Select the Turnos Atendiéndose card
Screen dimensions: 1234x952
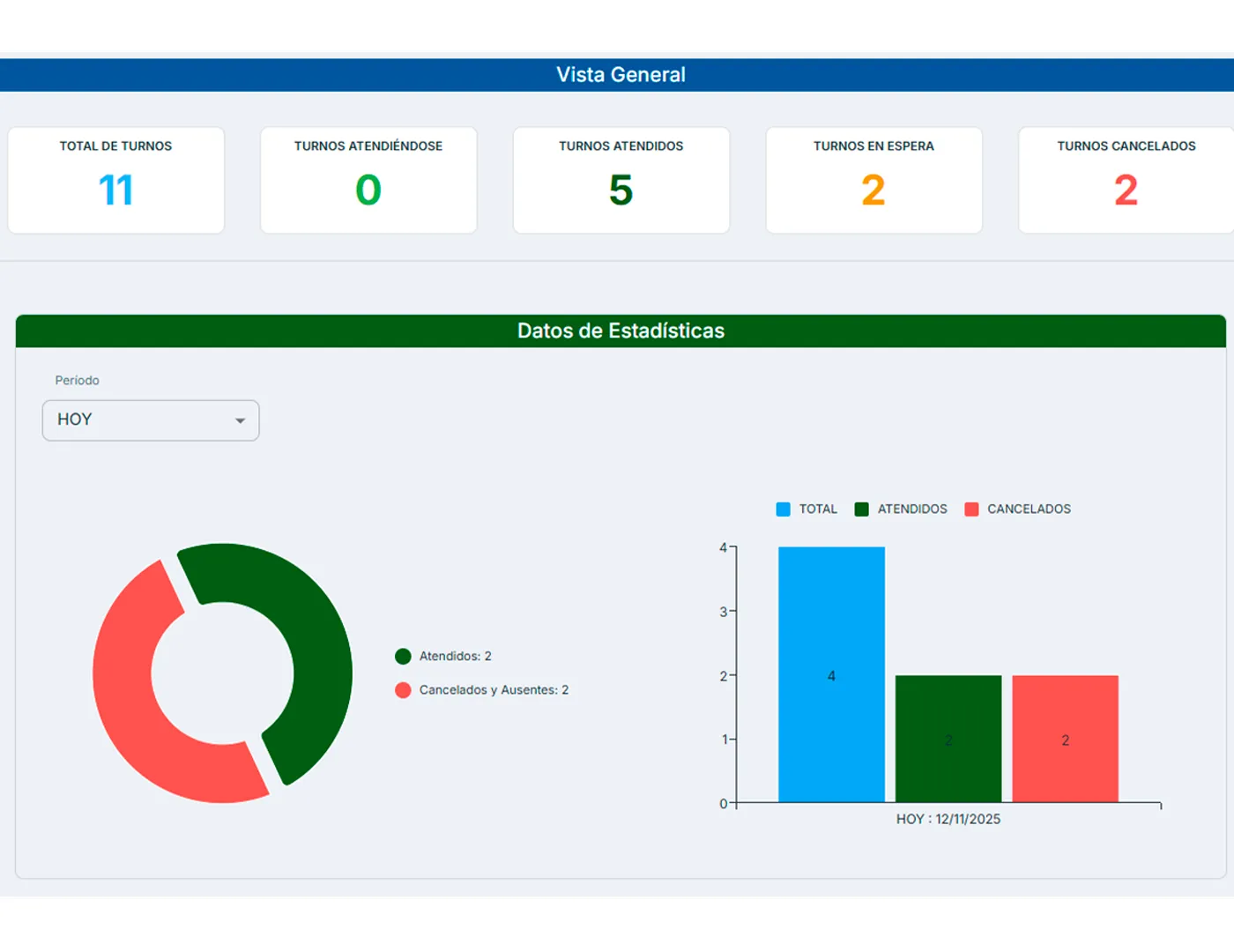pos(368,181)
